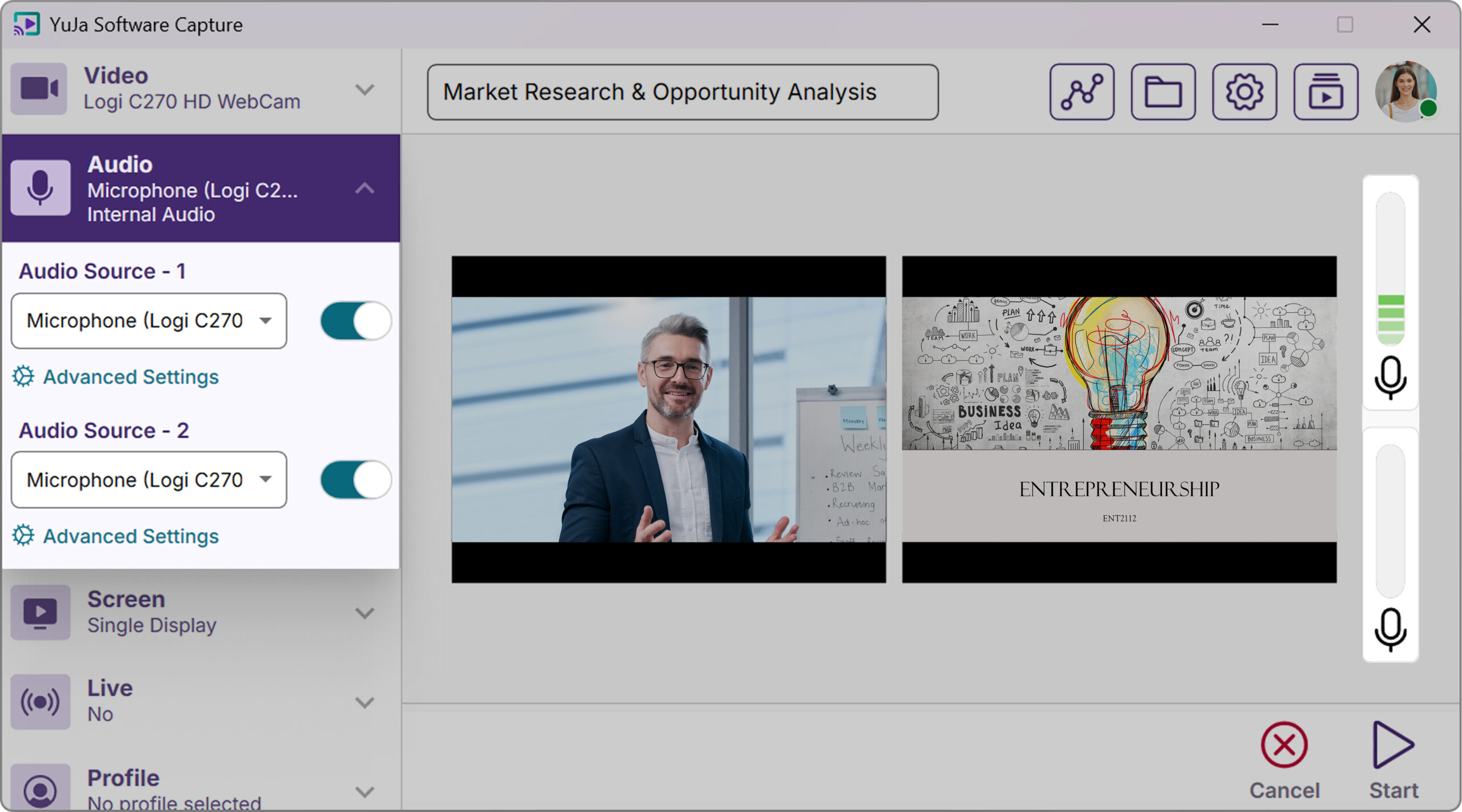Click the lower audio level meter bar
The width and height of the screenshot is (1462, 812).
click(1390, 521)
